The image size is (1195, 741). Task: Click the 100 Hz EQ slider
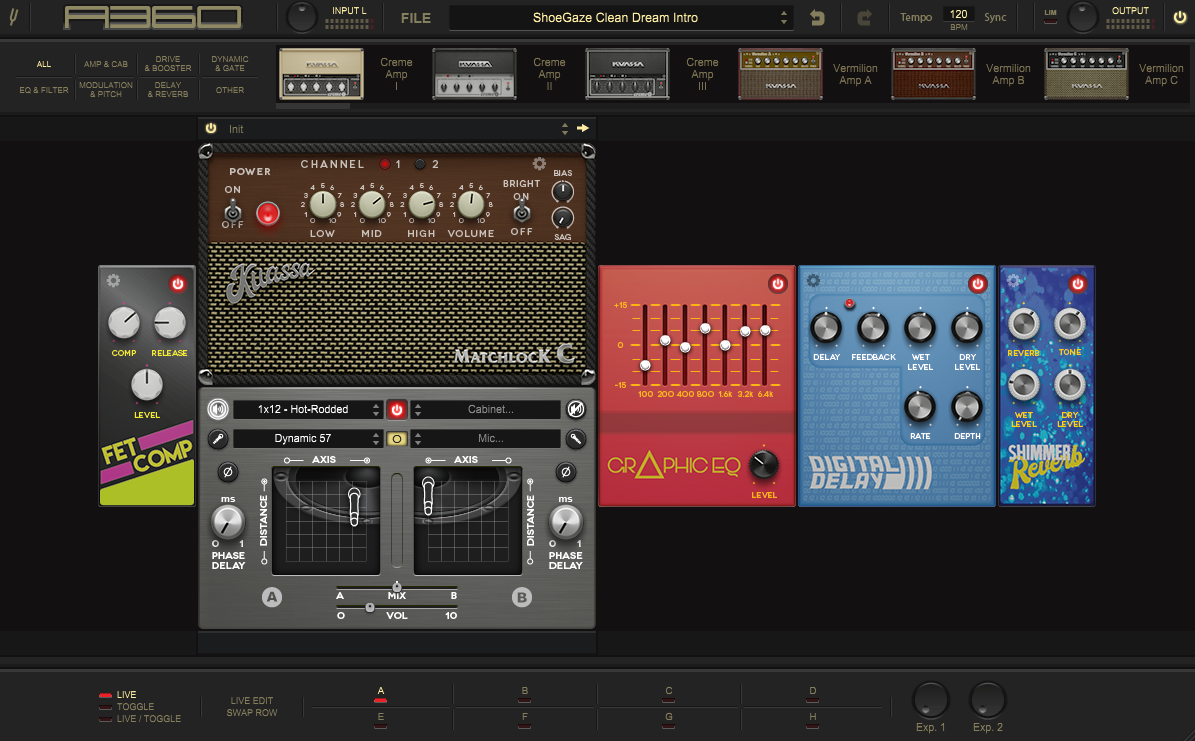tap(646, 345)
